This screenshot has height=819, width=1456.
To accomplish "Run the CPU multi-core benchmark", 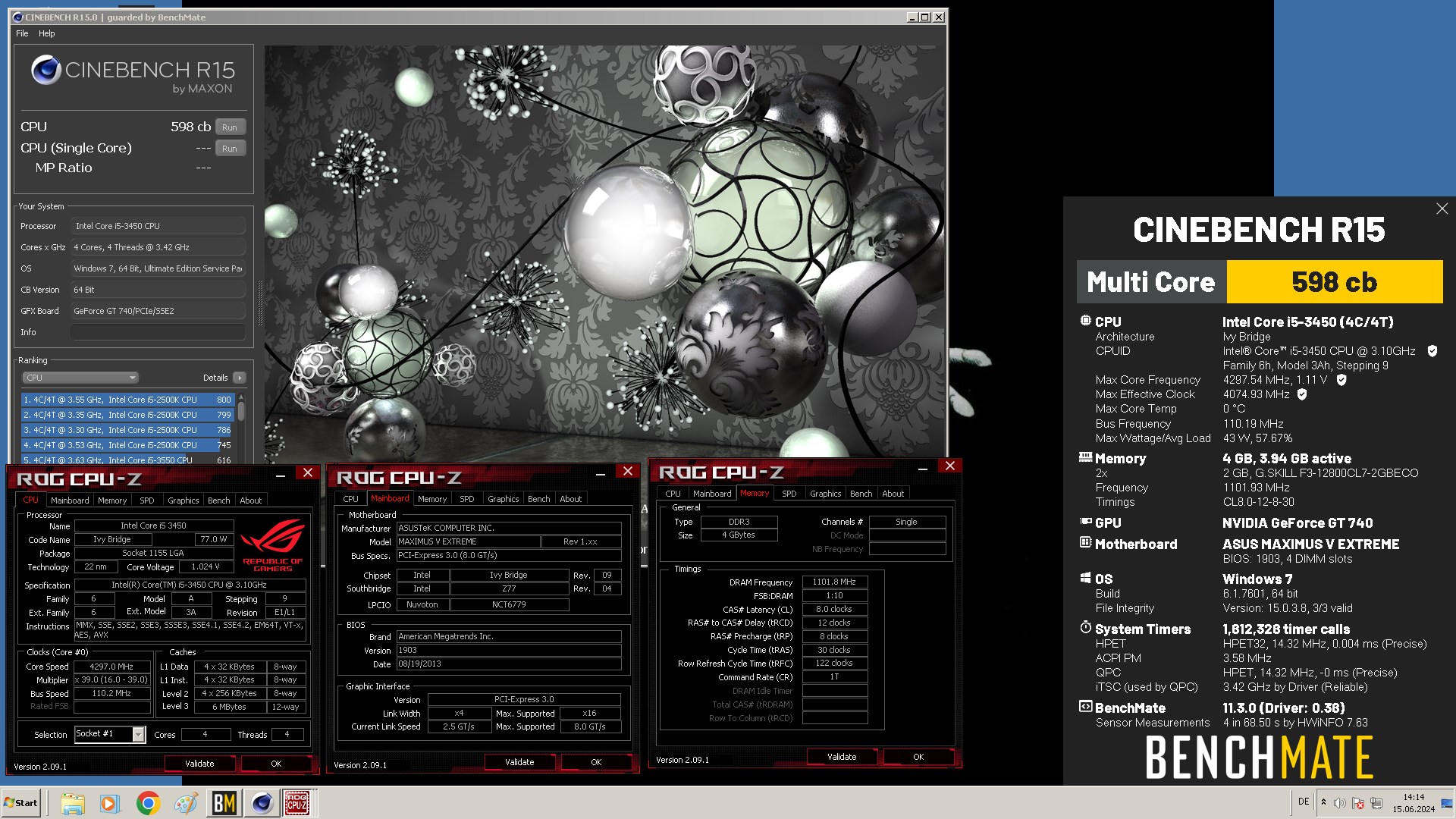I will coord(231,127).
